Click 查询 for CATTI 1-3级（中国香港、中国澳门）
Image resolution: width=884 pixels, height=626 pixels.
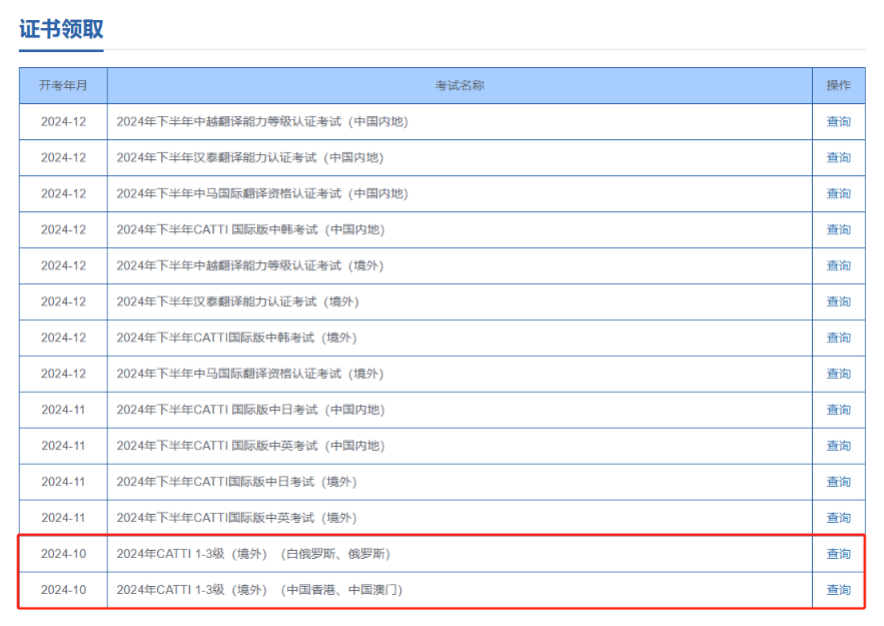pyautogui.click(x=838, y=590)
